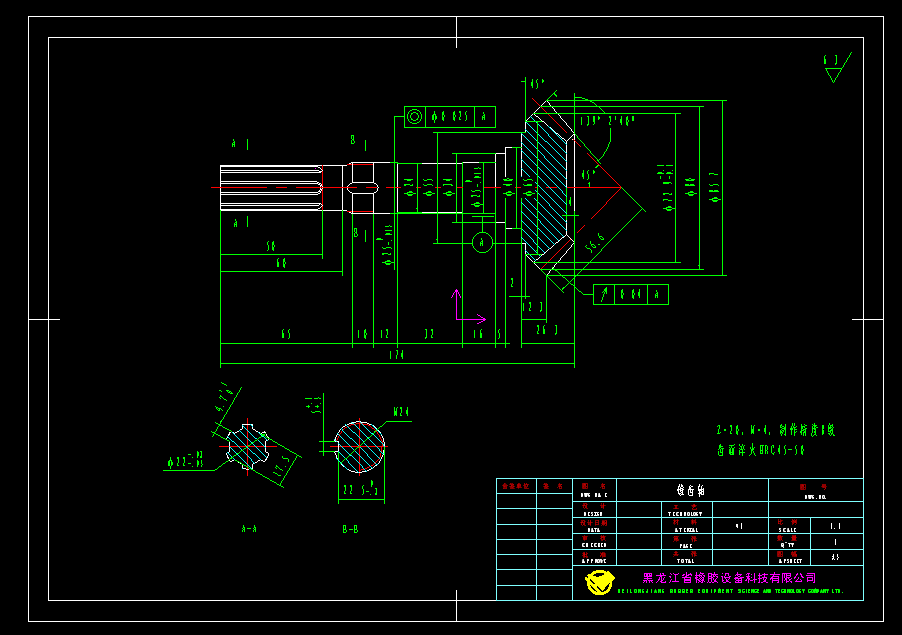The width and height of the screenshot is (902, 635).
Task: Click the 0.04 runout tolerance value
Action: (x=632, y=294)
